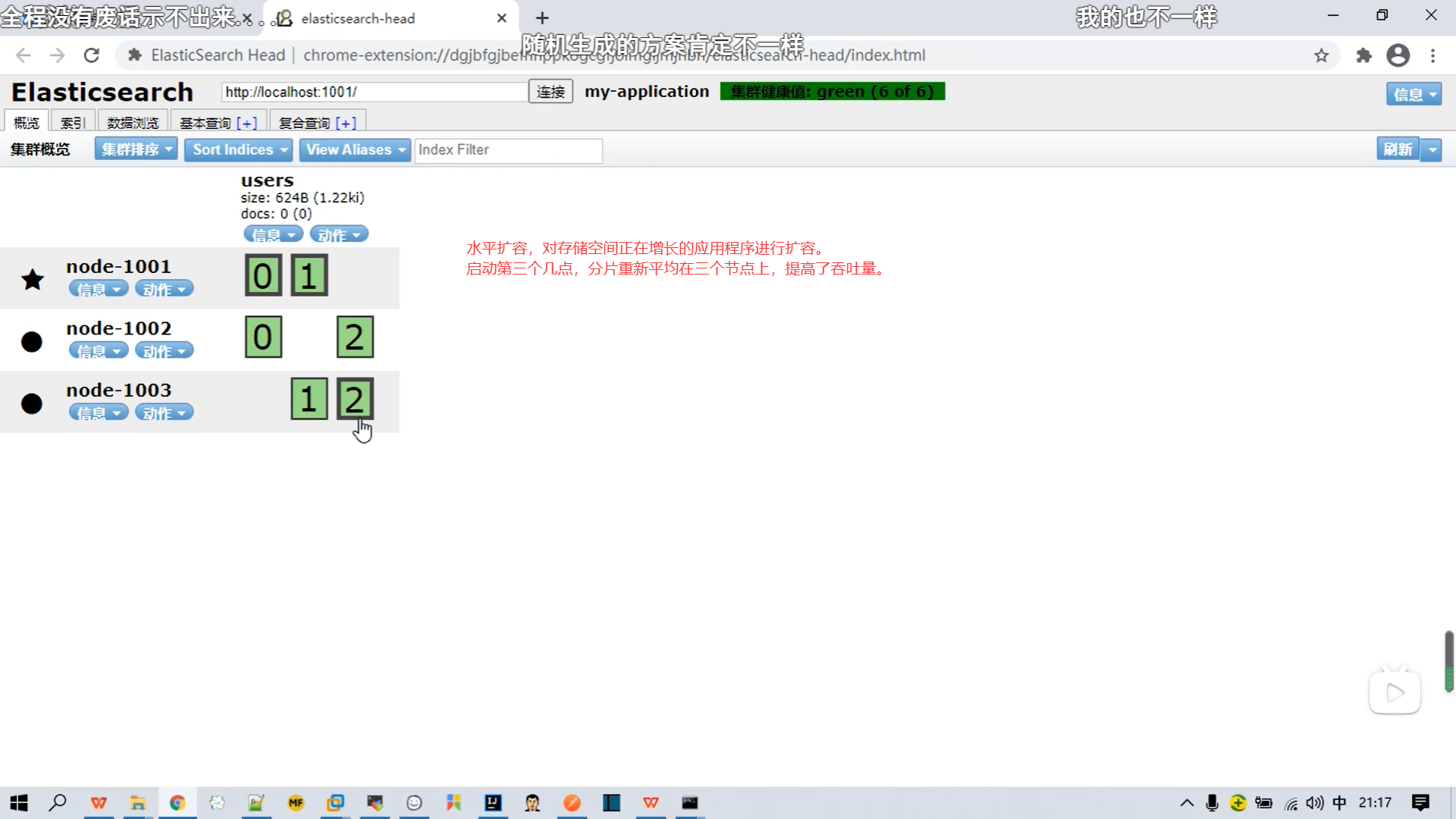The width and height of the screenshot is (1456, 819).
Task: Switch to the 数据浏览 tab
Action: [x=133, y=123]
